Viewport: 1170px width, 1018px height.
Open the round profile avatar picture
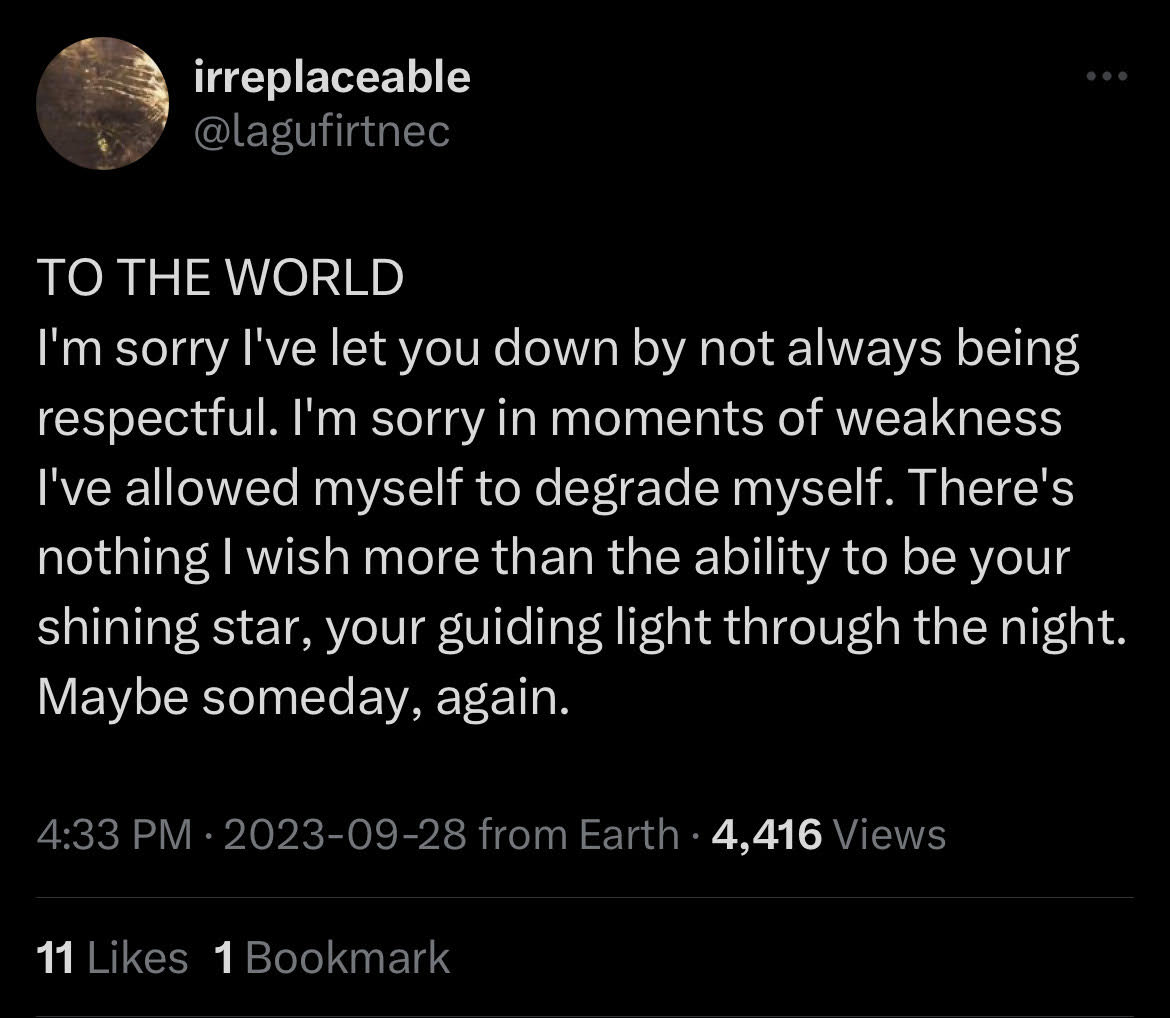click(102, 104)
